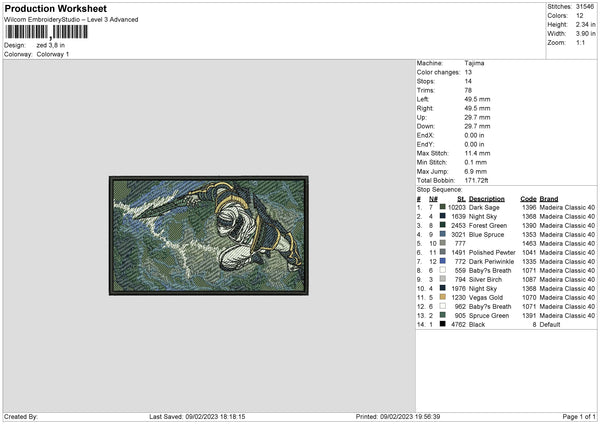Click the Dark Sage color swatch
Screen dimensions: 600x424
click(x=441, y=206)
